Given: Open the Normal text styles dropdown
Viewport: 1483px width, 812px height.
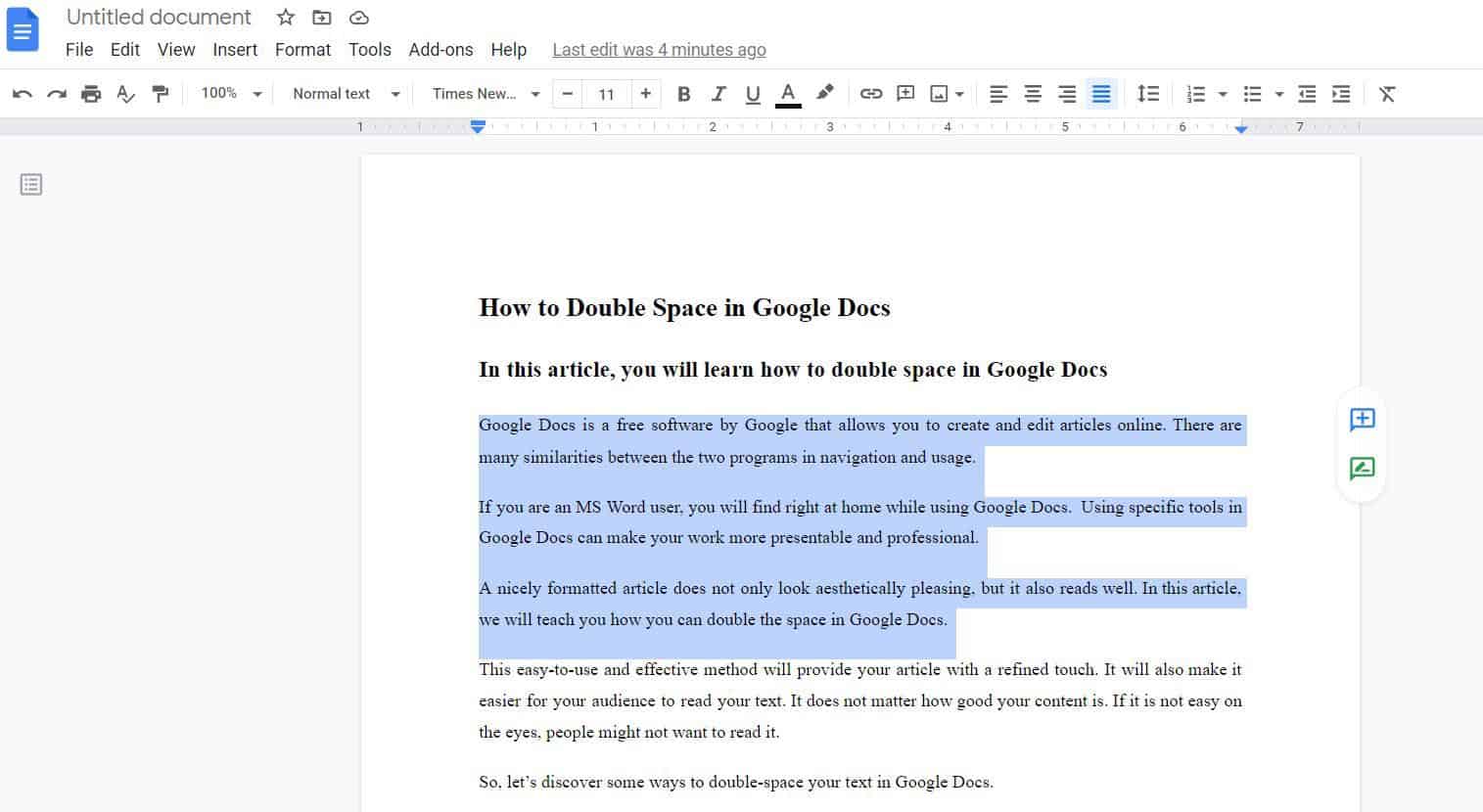Looking at the screenshot, I should (347, 94).
